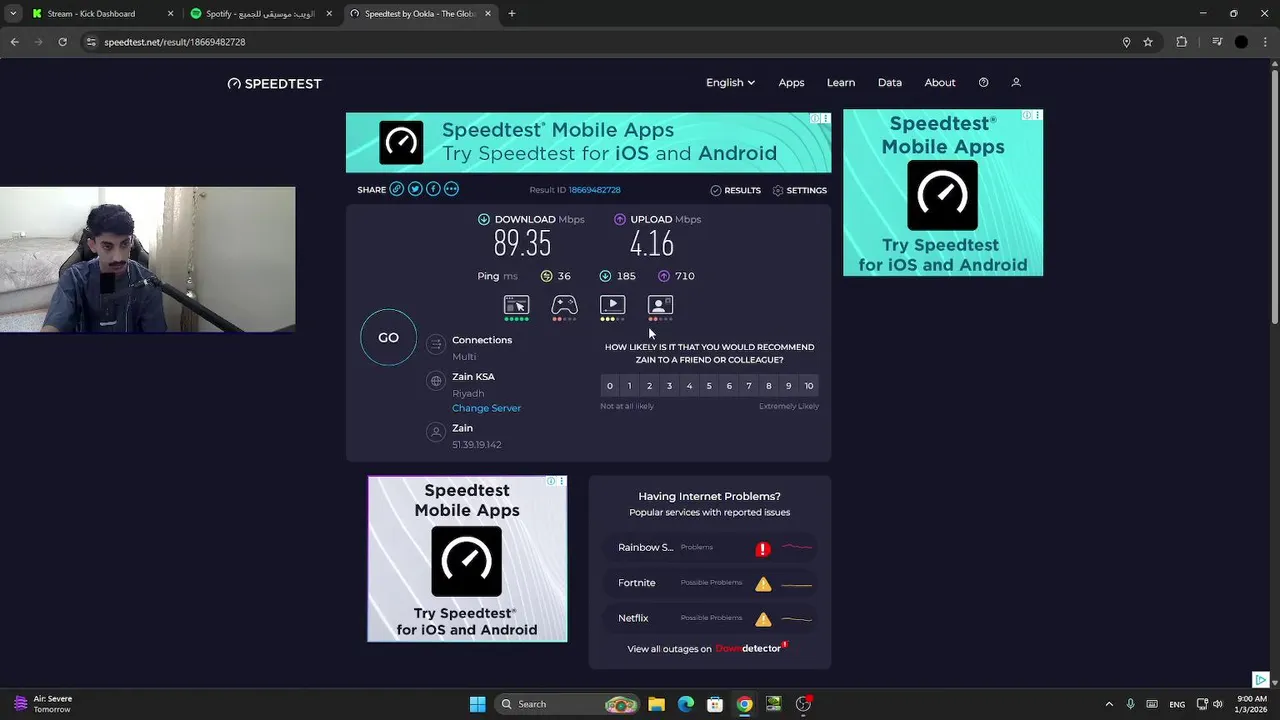Open Chrome profile avatar
The height and width of the screenshot is (720, 1280).
[x=1241, y=42]
